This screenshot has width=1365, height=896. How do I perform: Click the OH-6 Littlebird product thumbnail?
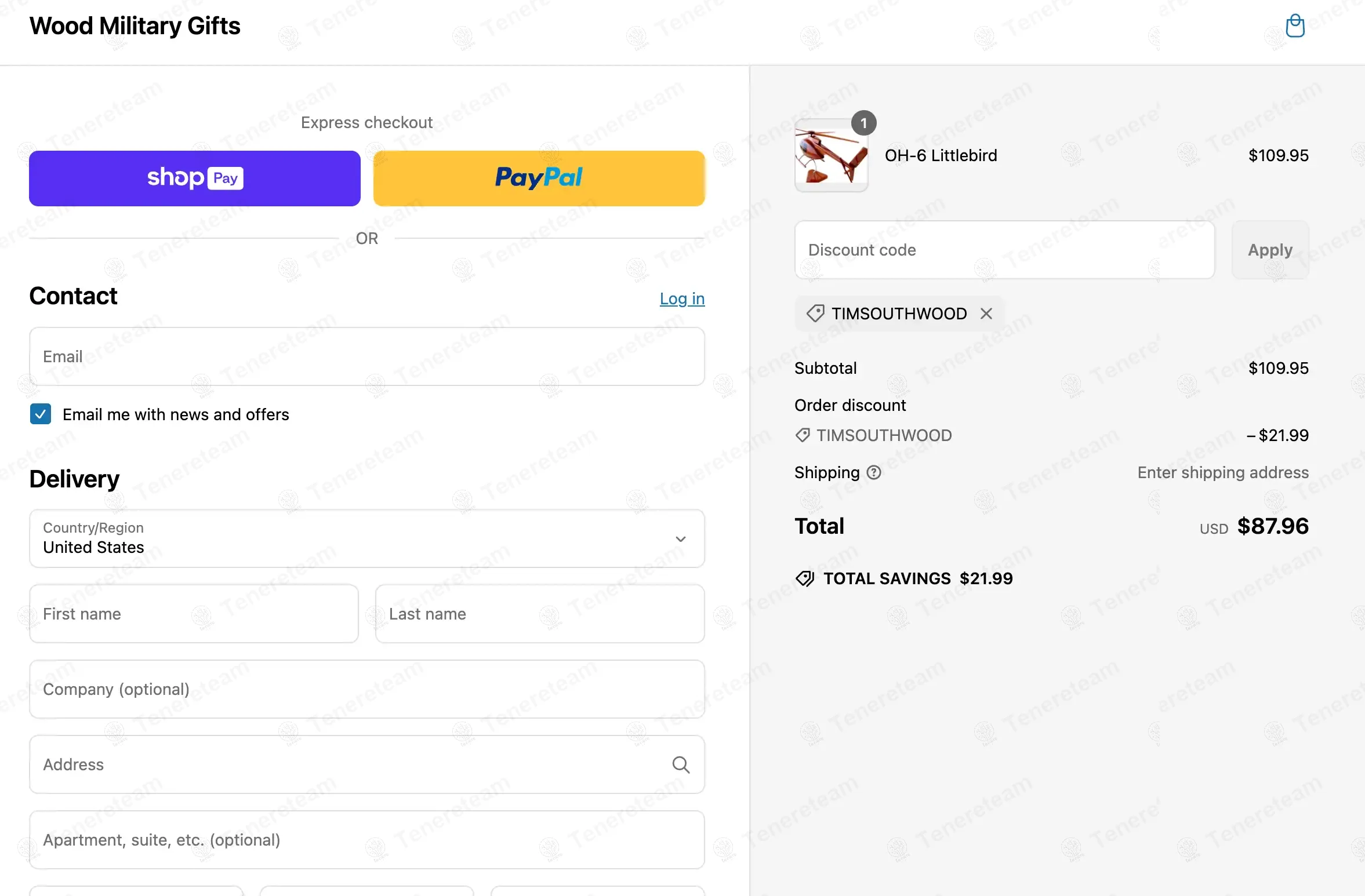(831, 155)
